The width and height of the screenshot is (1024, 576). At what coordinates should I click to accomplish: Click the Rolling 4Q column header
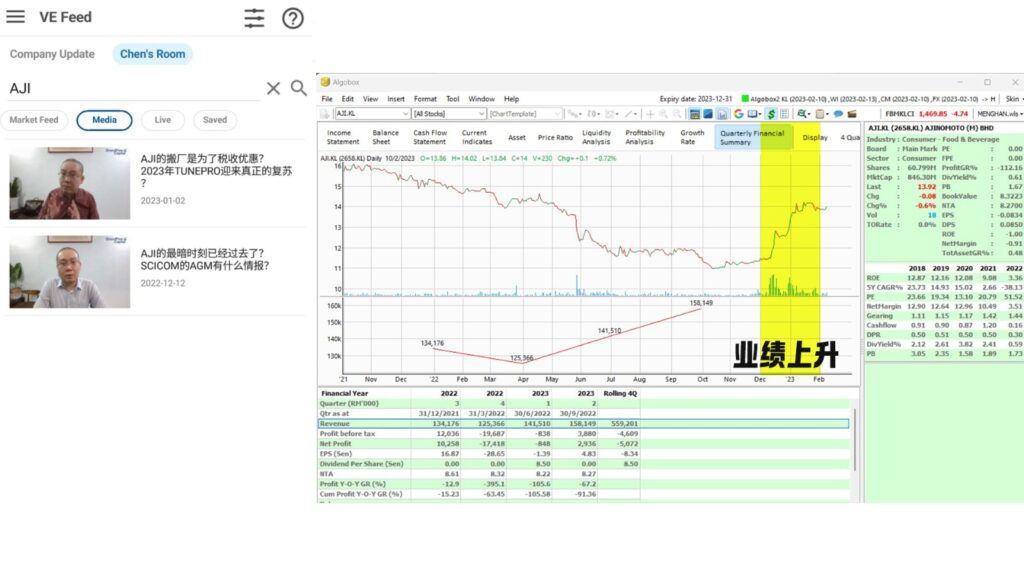pyautogui.click(x=620, y=394)
